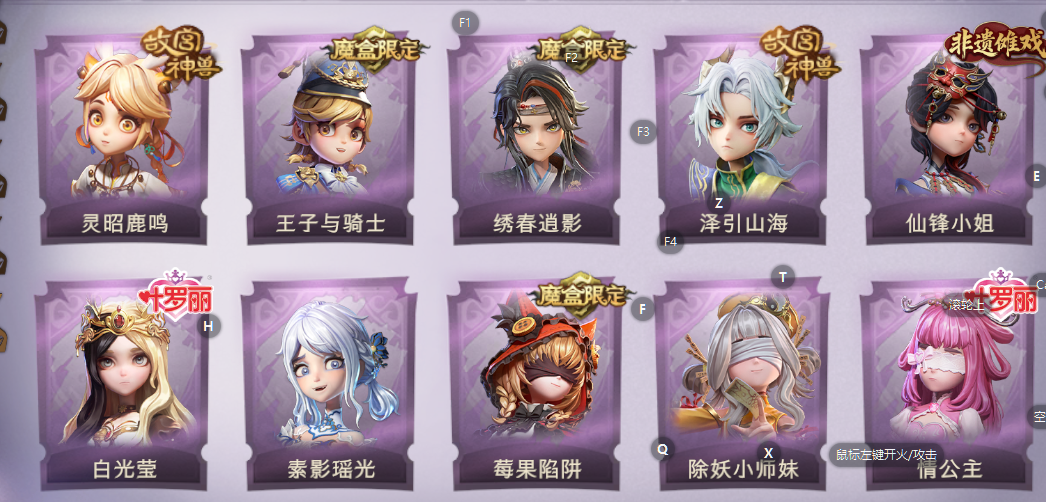Pick the 莓果陷阱 character card
The height and width of the screenshot is (502, 1046).
536,385
